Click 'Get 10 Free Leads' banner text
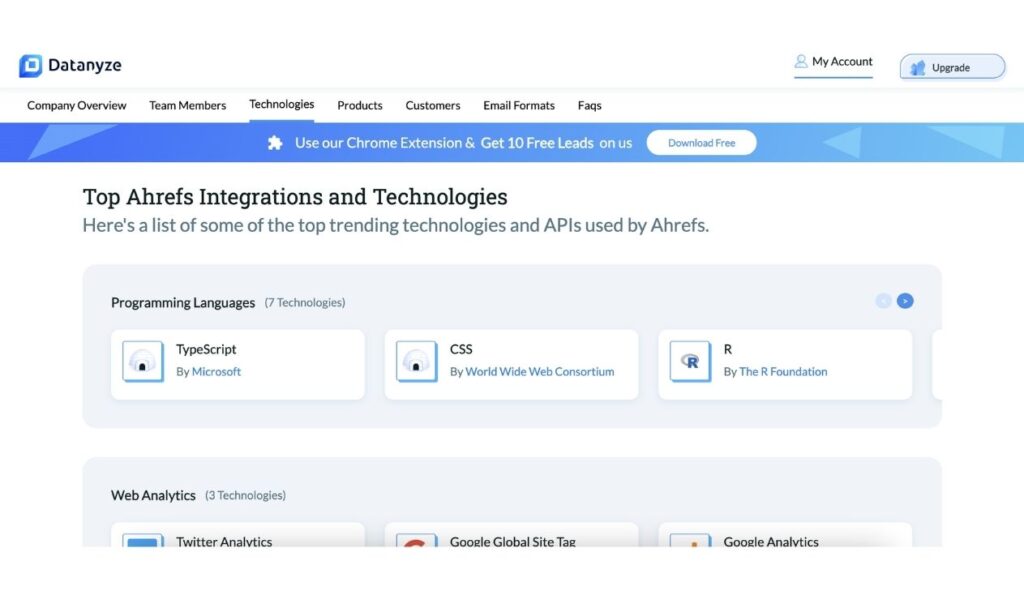This screenshot has width=1024, height=608. pyautogui.click(x=537, y=142)
